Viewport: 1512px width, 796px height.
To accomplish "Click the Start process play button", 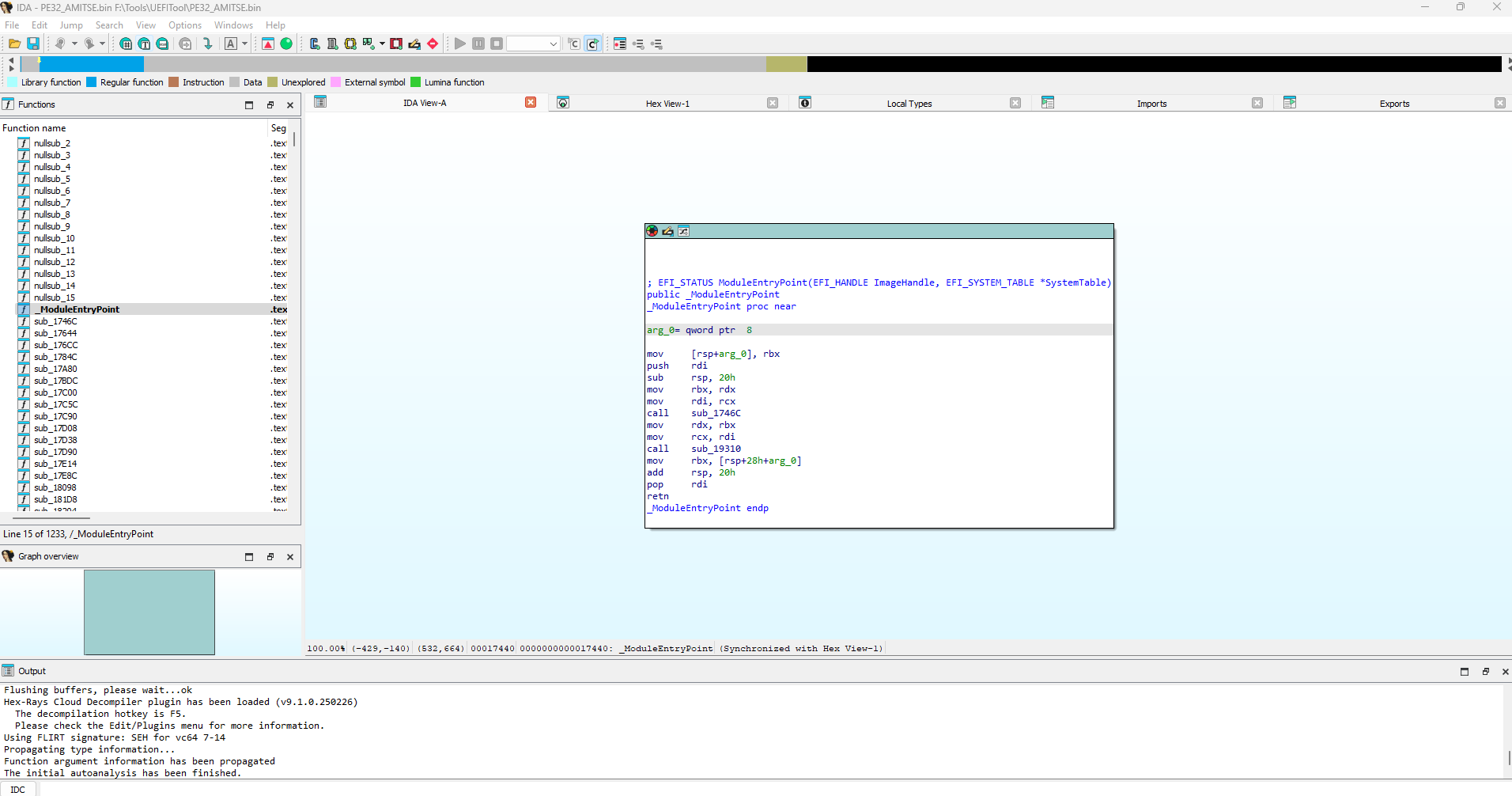I will [x=459, y=44].
